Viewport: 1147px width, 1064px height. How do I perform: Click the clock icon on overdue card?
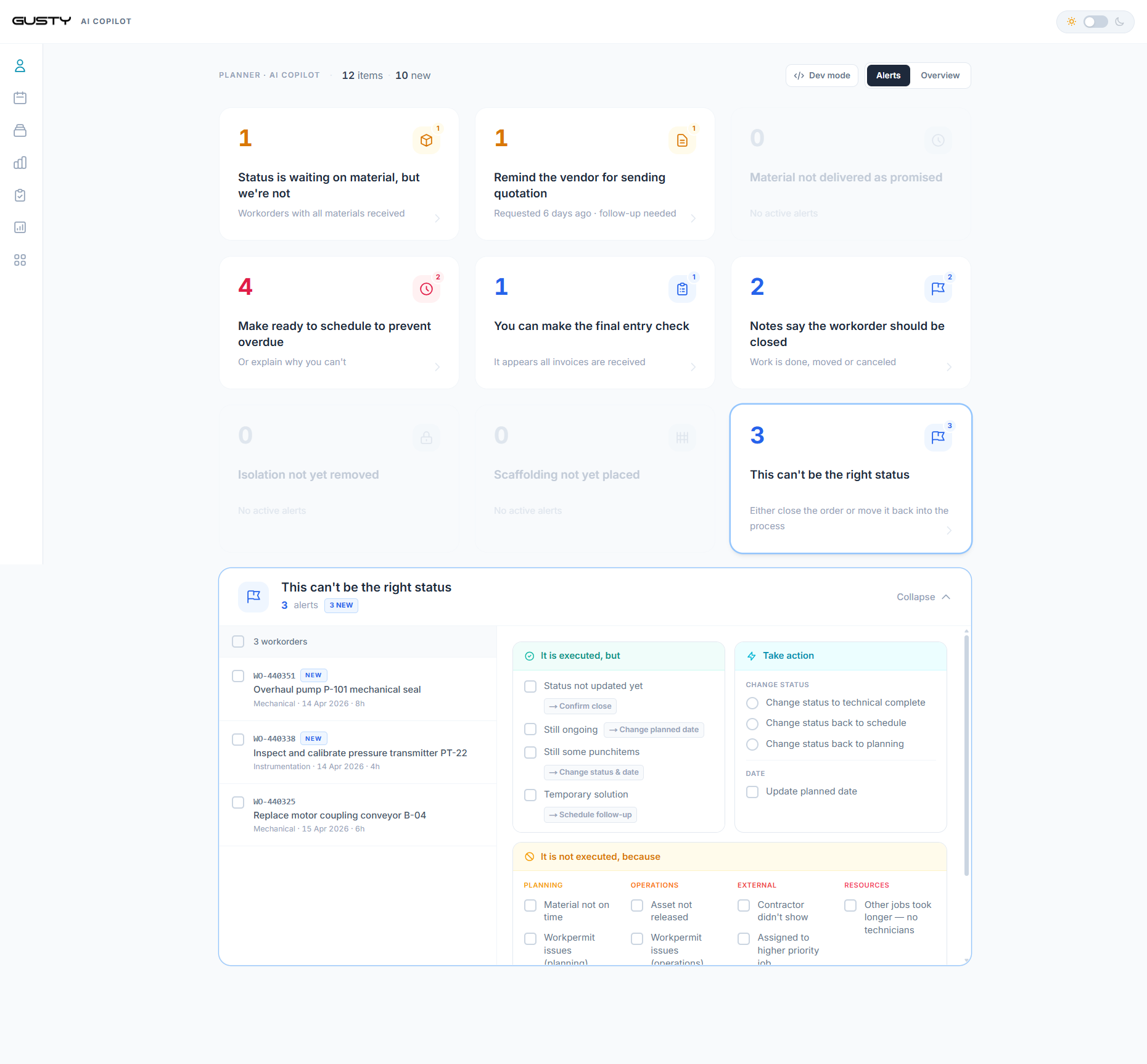[426, 289]
